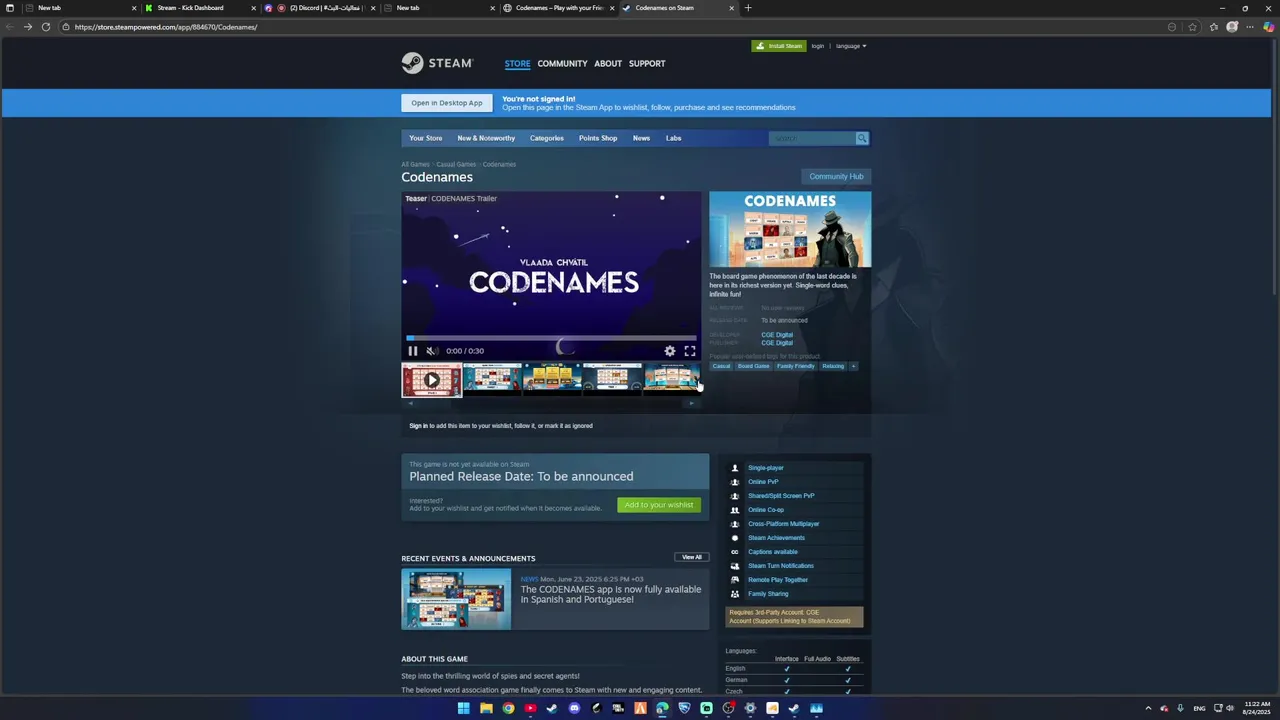Open the Your Store dropdown
This screenshot has height=720, width=1280.
[x=425, y=138]
